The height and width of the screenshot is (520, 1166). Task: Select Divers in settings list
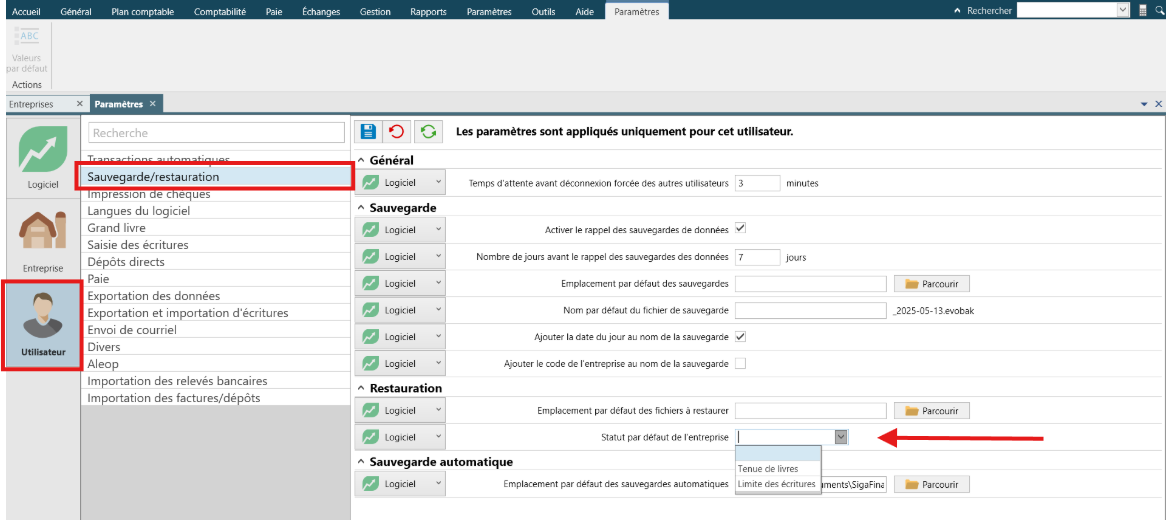(215, 347)
